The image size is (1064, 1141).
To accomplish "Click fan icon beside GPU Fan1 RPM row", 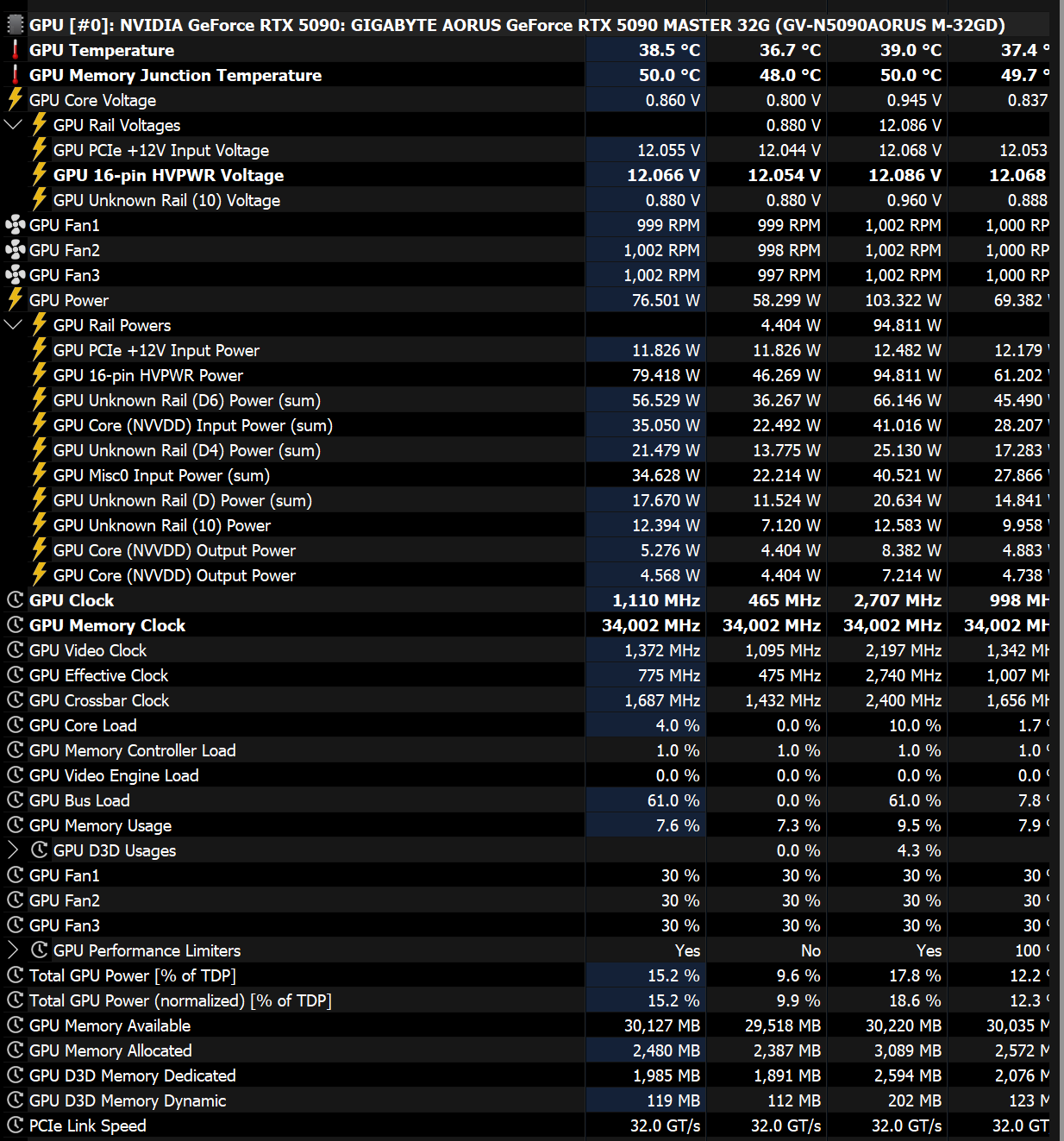I will [x=15, y=225].
